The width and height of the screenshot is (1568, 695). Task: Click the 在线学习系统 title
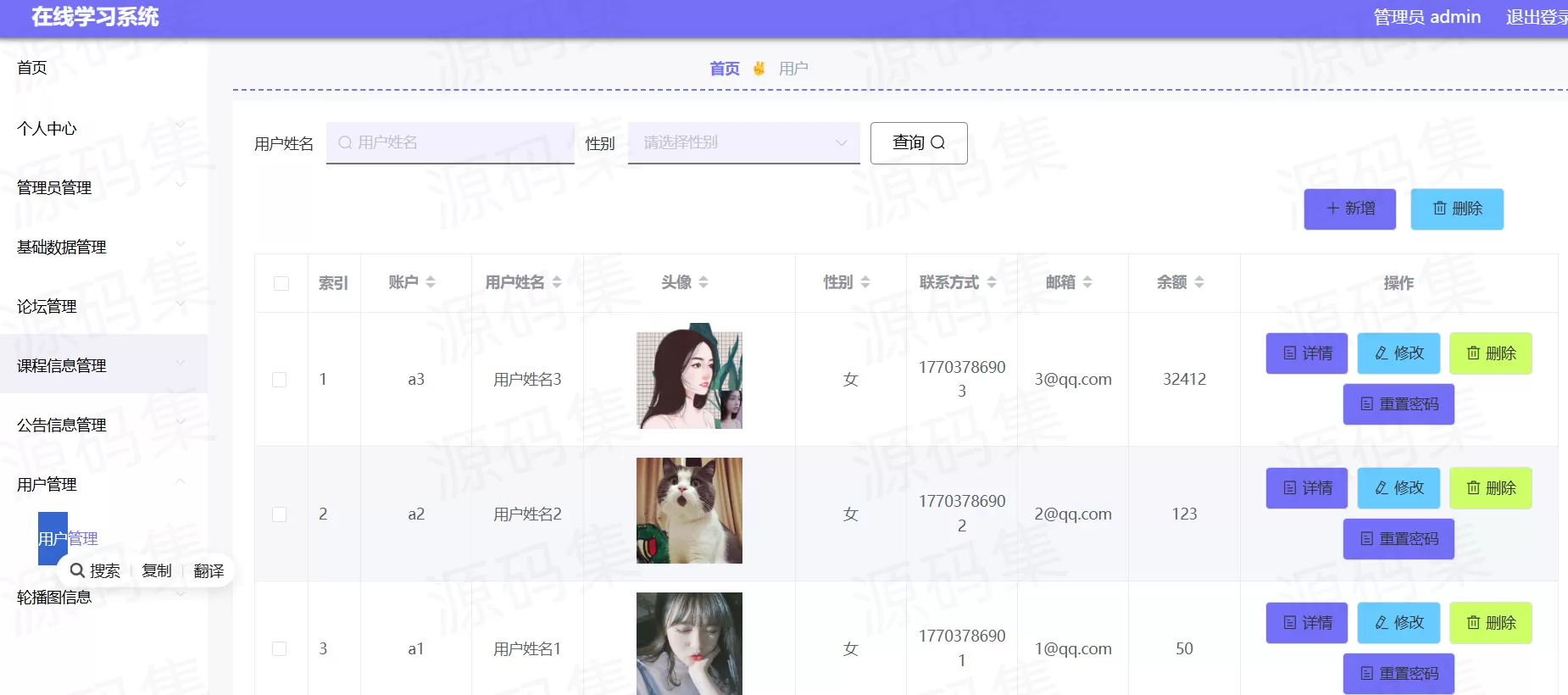point(95,17)
